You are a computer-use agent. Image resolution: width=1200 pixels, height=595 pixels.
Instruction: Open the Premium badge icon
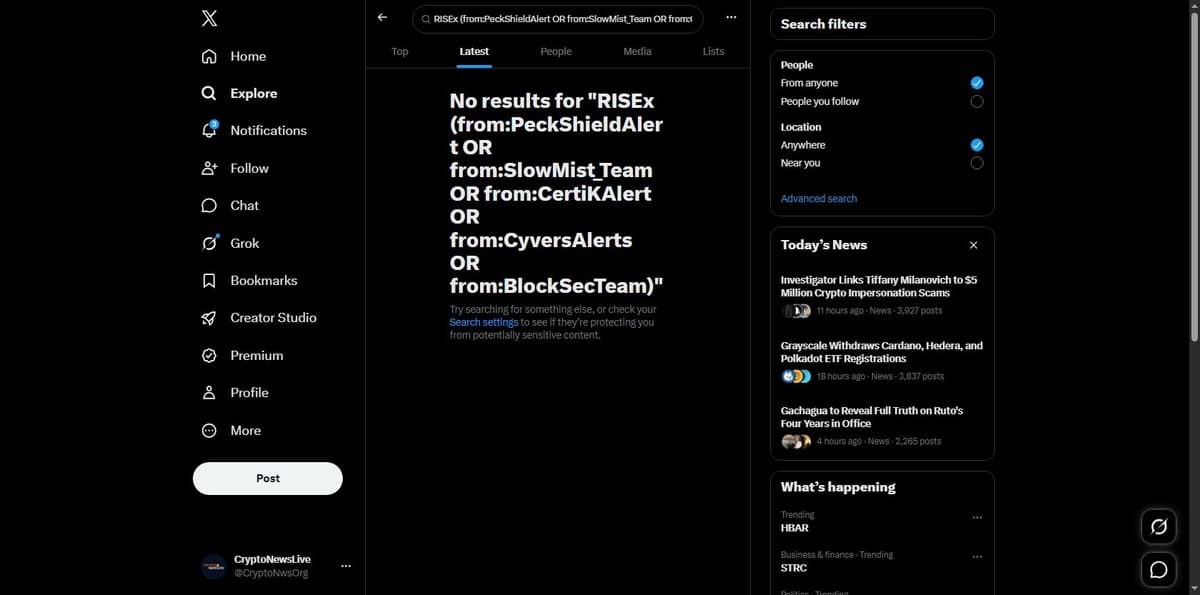[x=209, y=355]
